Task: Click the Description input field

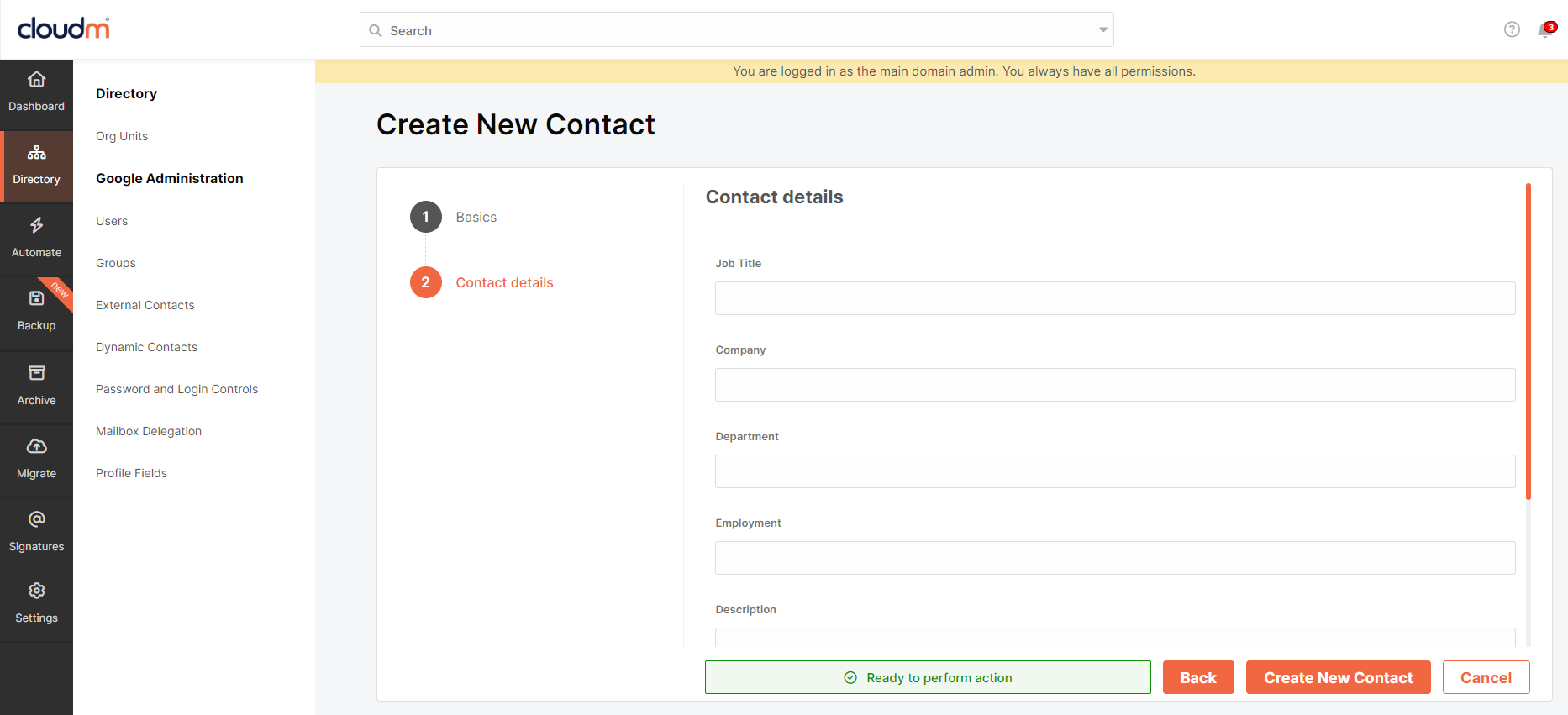Action: point(1115,637)
